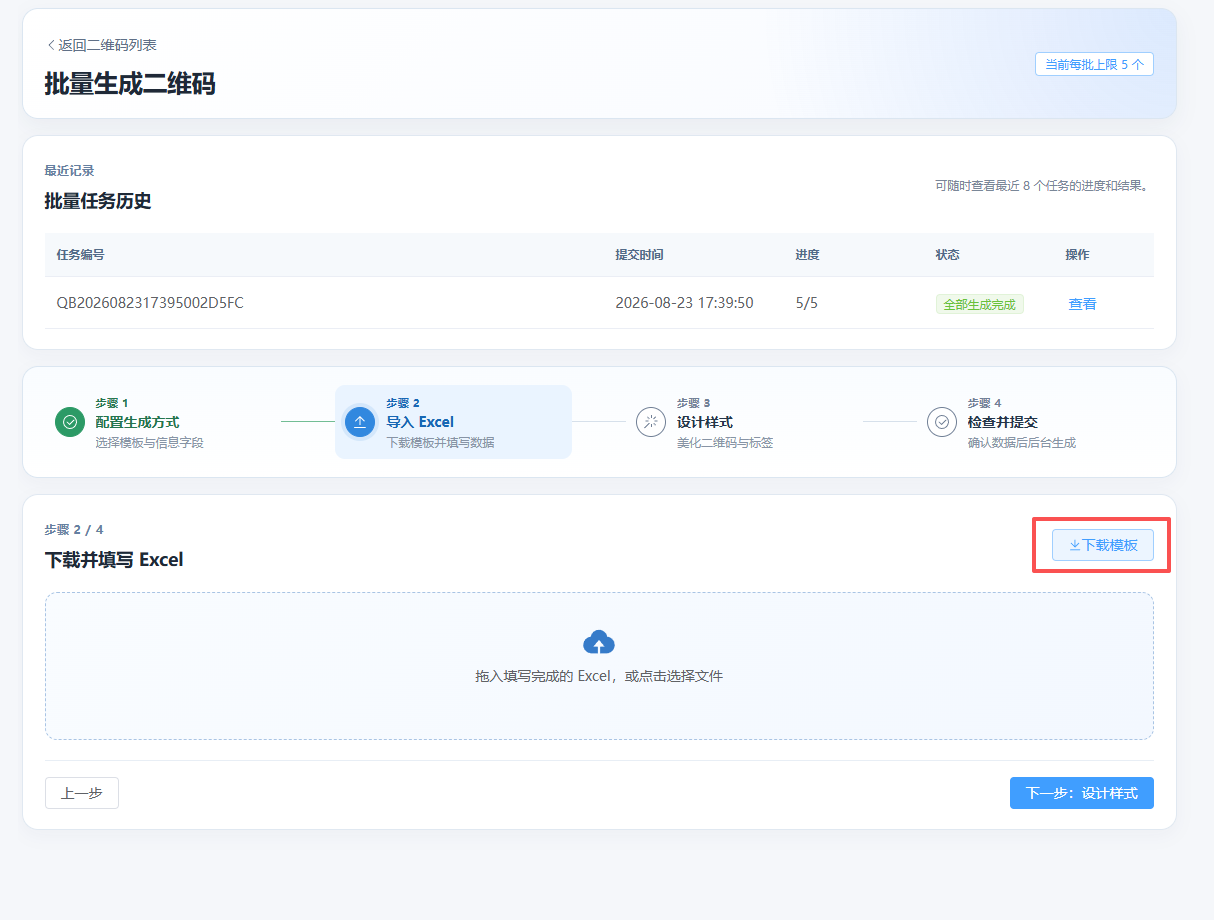Image resolution: width=1214 pixels, height=920 pixels.
Task: Switch to step 配置生成方式
Action: click(137, 422)
